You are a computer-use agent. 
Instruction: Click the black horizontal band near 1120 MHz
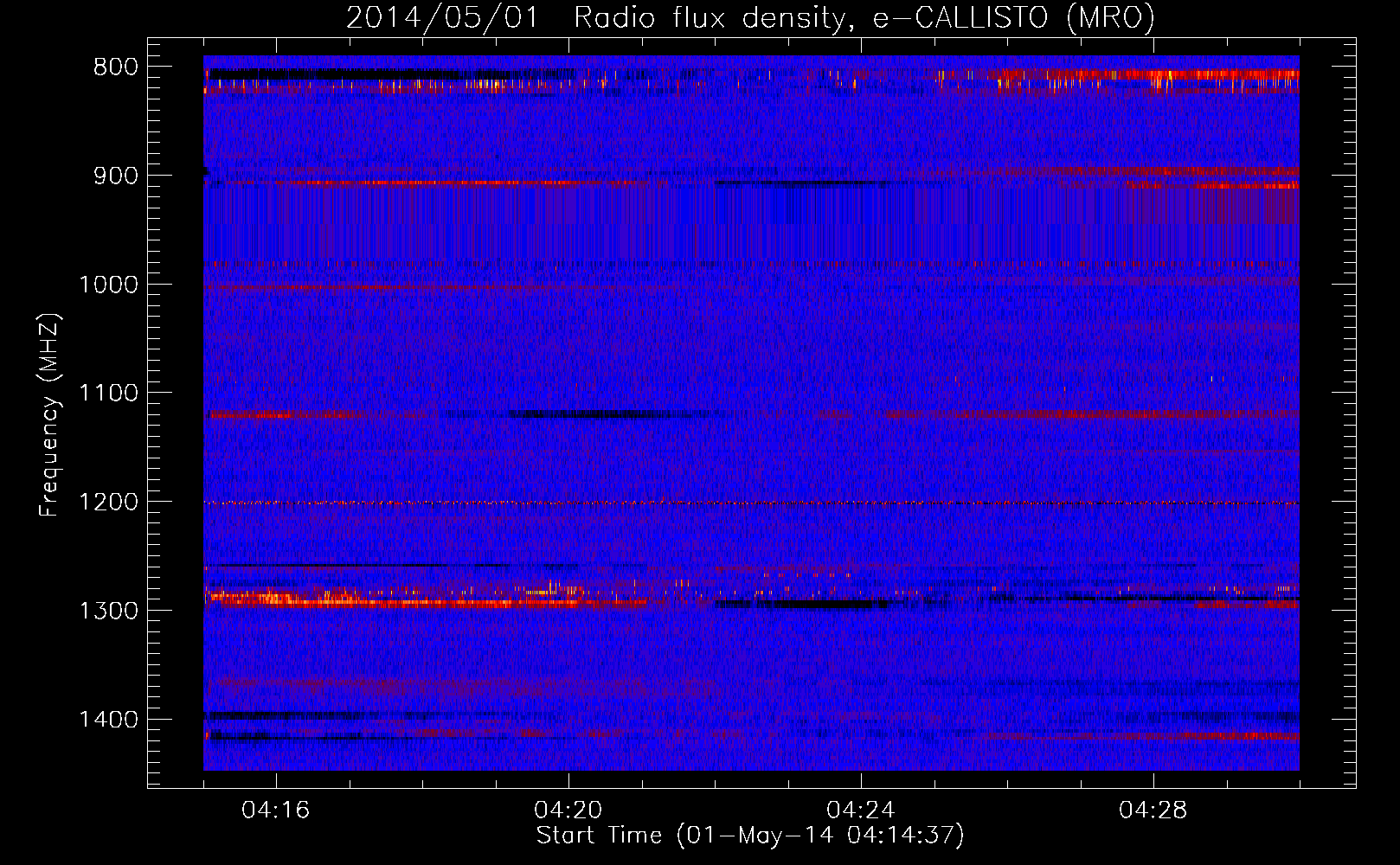pos(597,413)
